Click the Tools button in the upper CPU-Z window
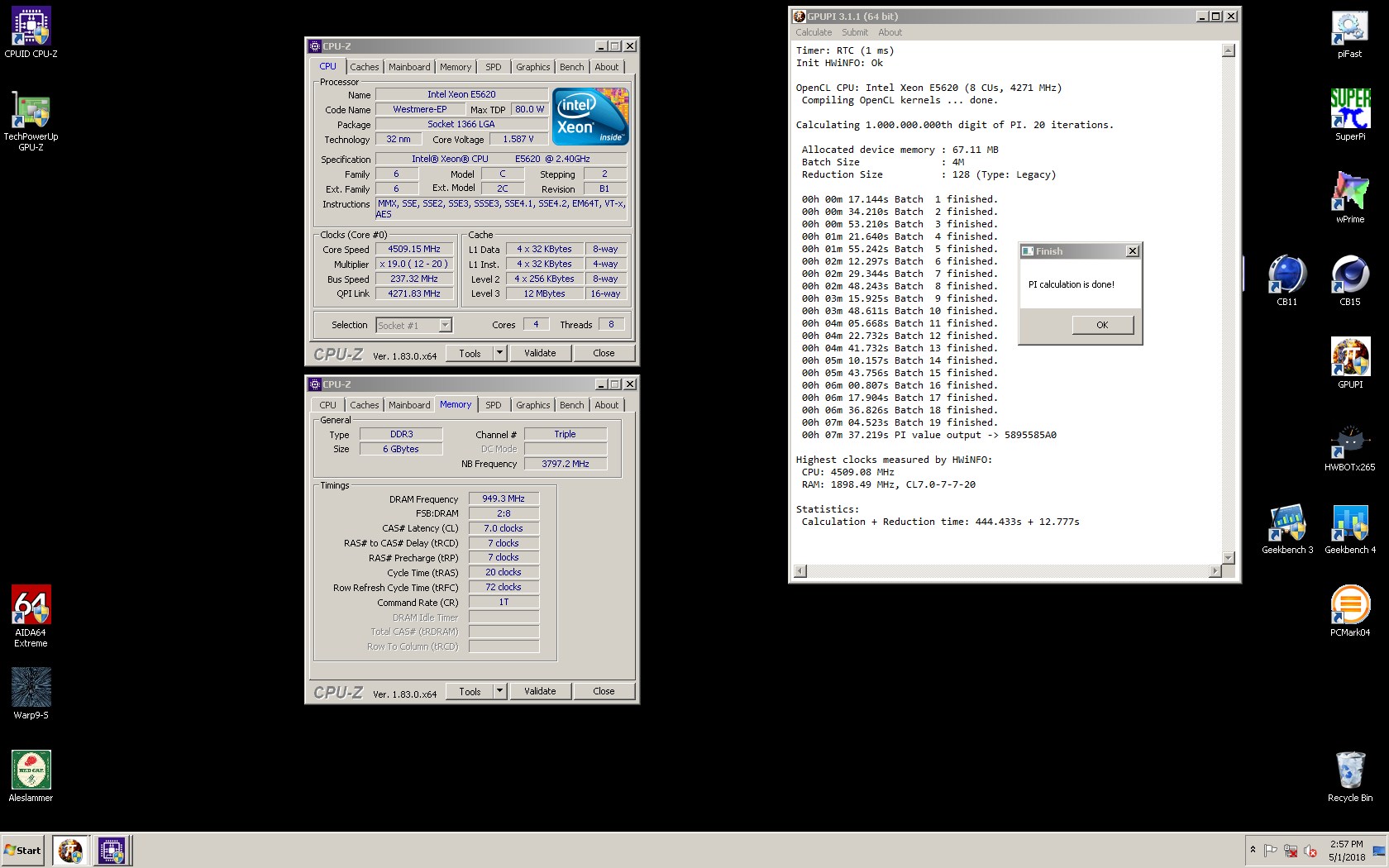This screenshot has height=868, width=1389. click(x=470, y=353)
